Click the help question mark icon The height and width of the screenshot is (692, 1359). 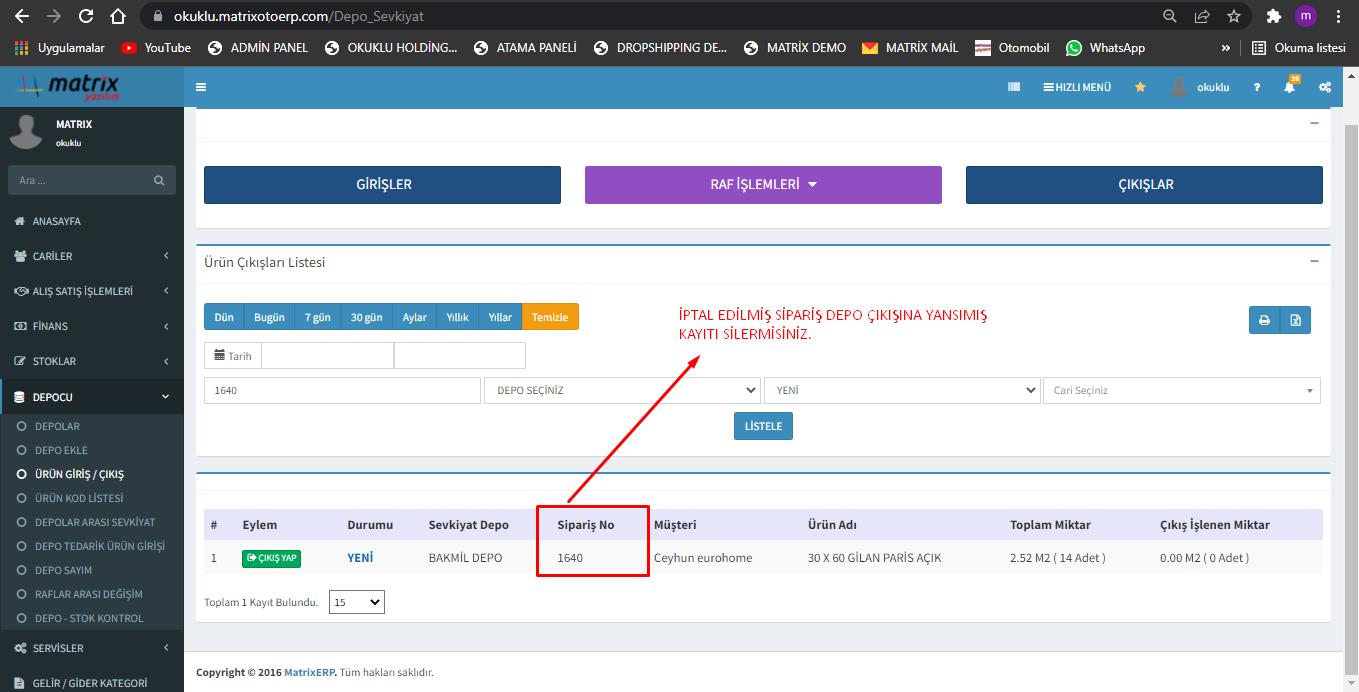(1257, 87)
